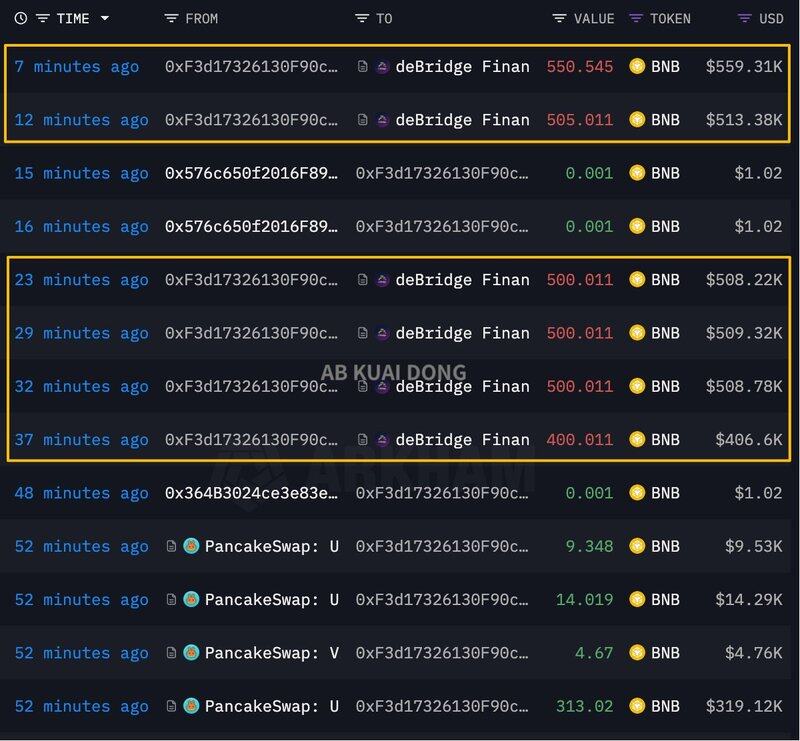The image size is (800, 741).
Task: Open the VALUE column filter
Action: click(x=559, y=18)
